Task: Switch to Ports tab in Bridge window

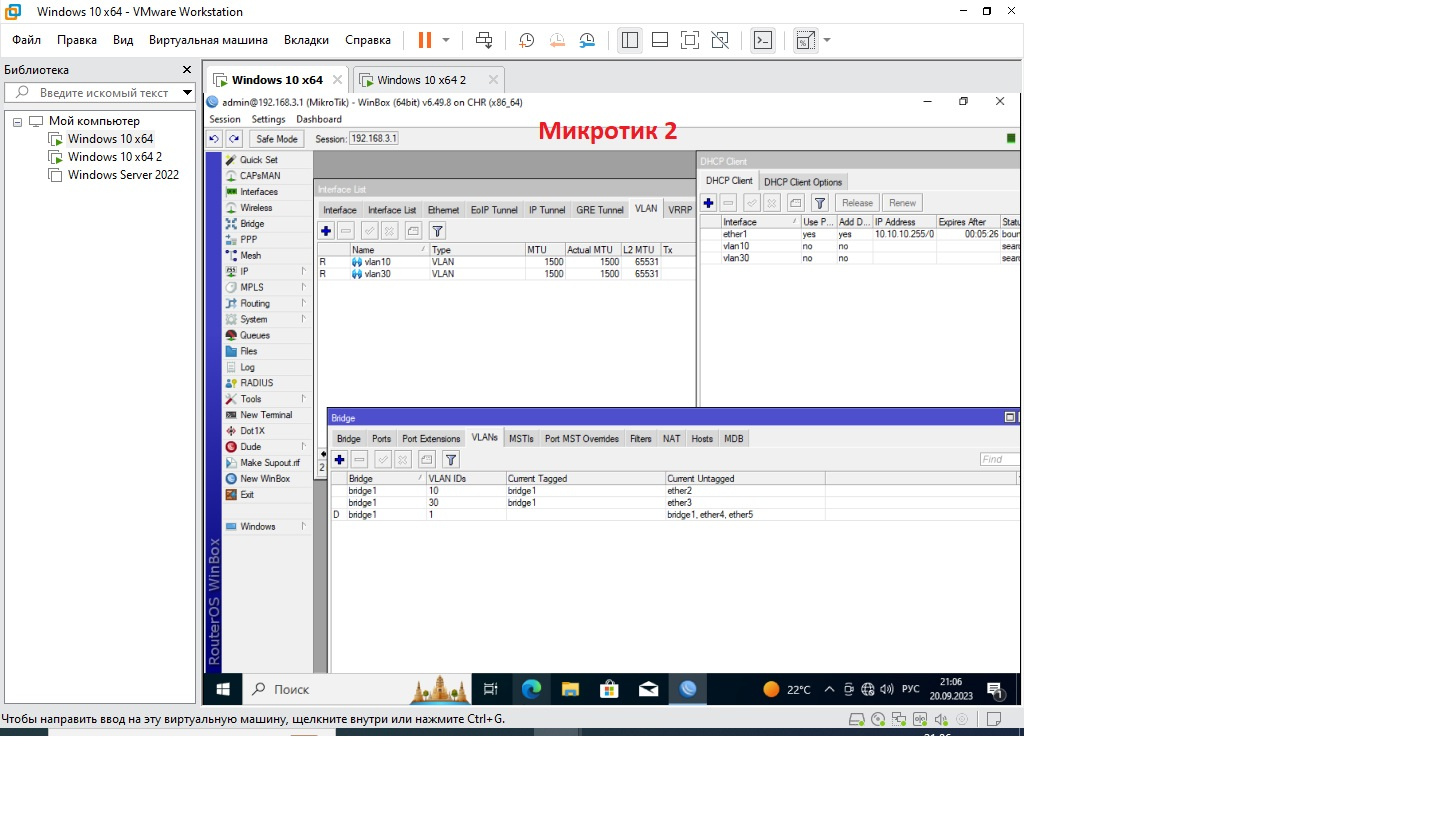Action: point(381,439)
